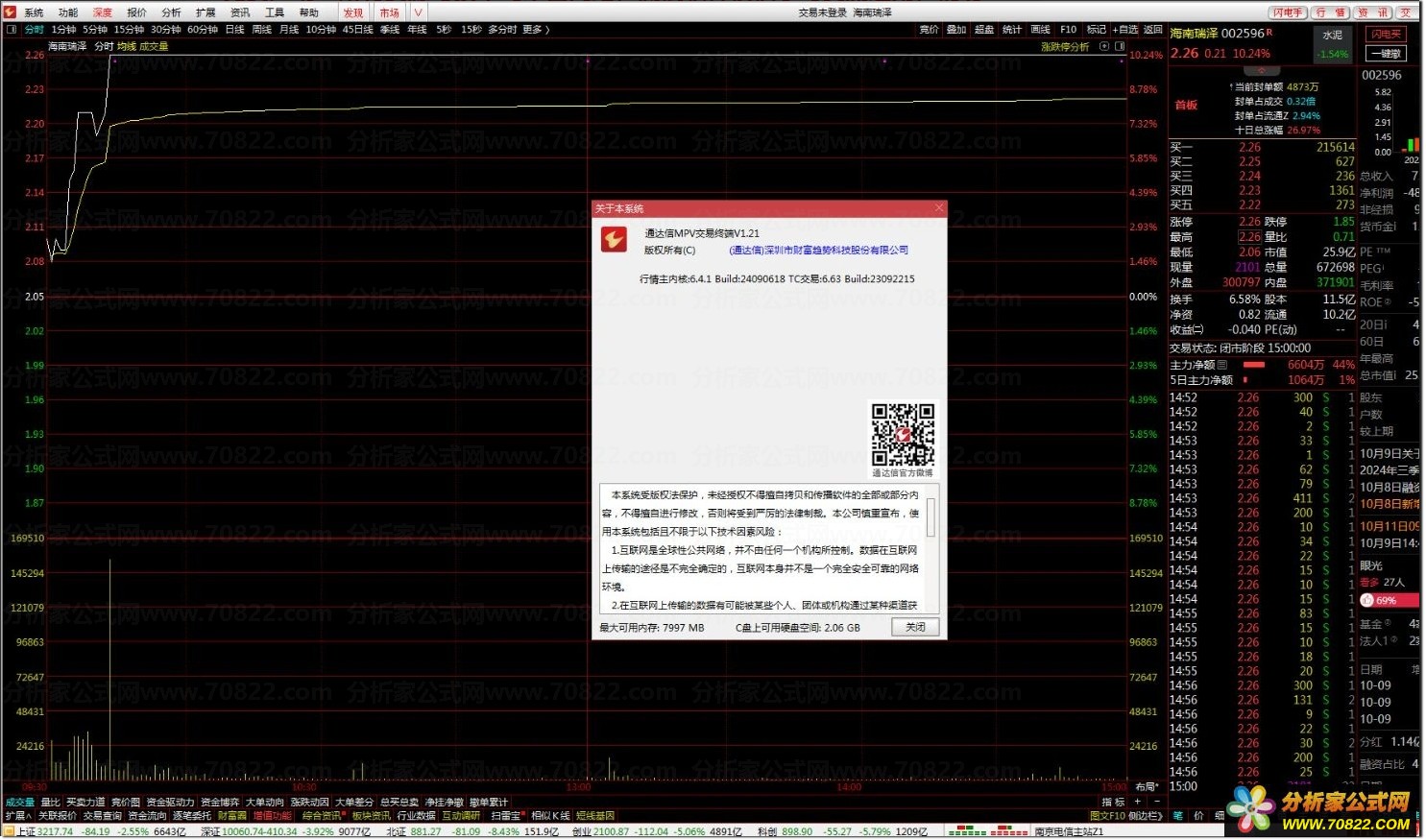Click the 竞价 chart toolbar item
The width and height of the screenshot is (1426, 840).
(930, 30)
